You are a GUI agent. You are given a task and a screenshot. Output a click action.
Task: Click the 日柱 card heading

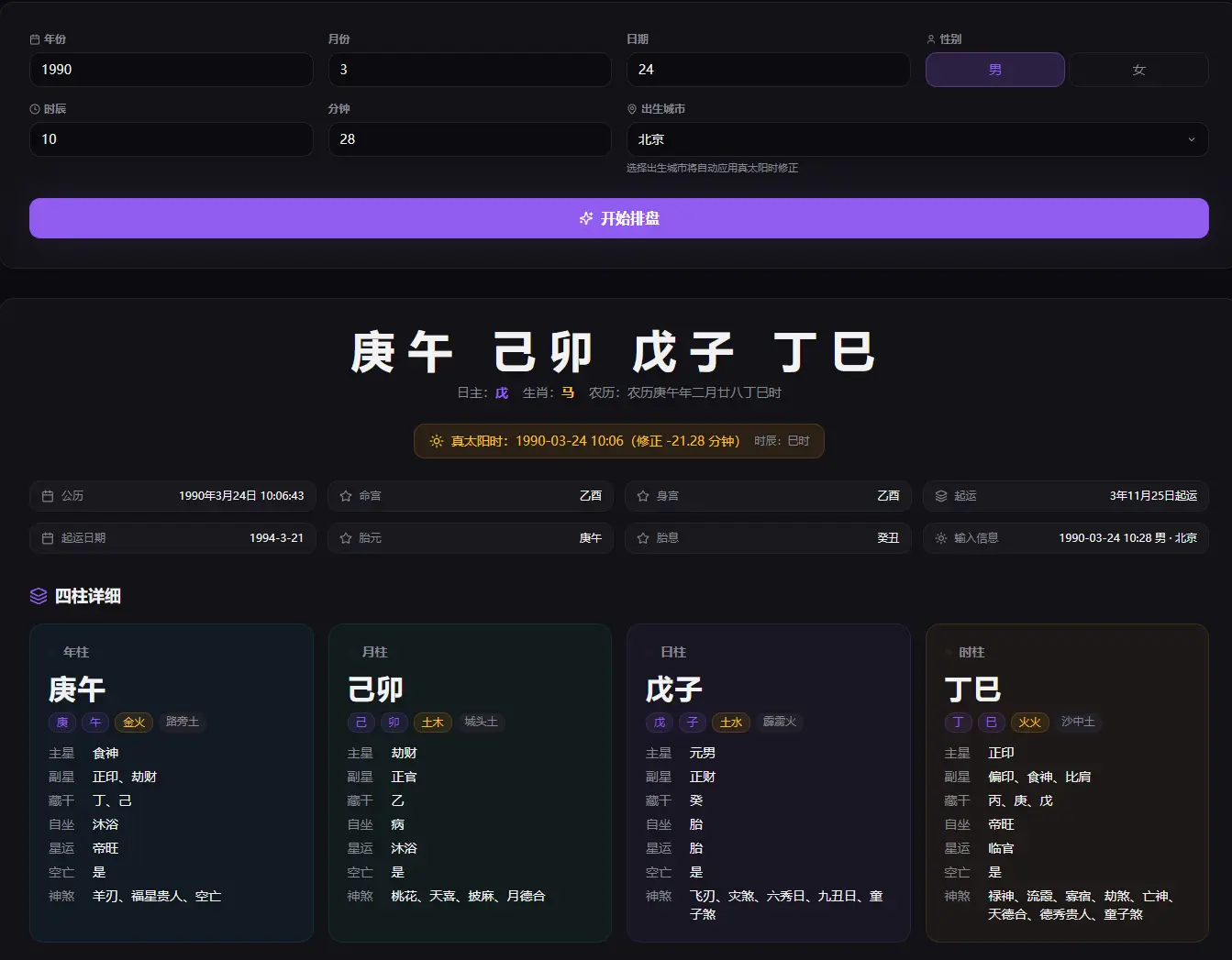pos(673,653)
